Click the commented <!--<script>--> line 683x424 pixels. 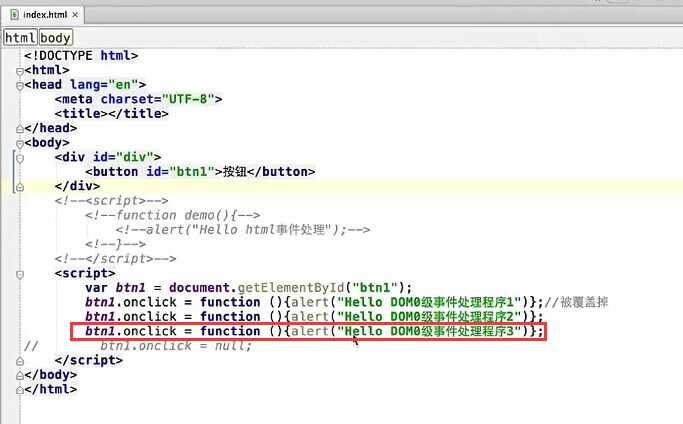[x=112, y=201]
